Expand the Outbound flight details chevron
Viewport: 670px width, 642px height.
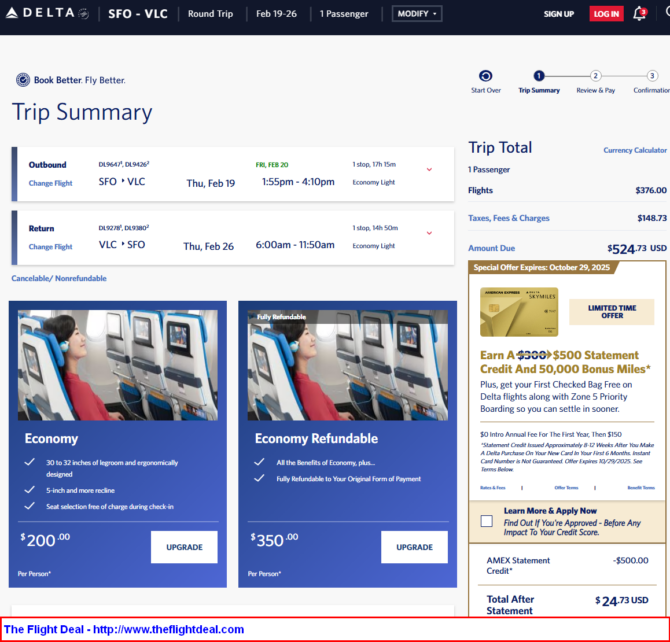(429, 169)
